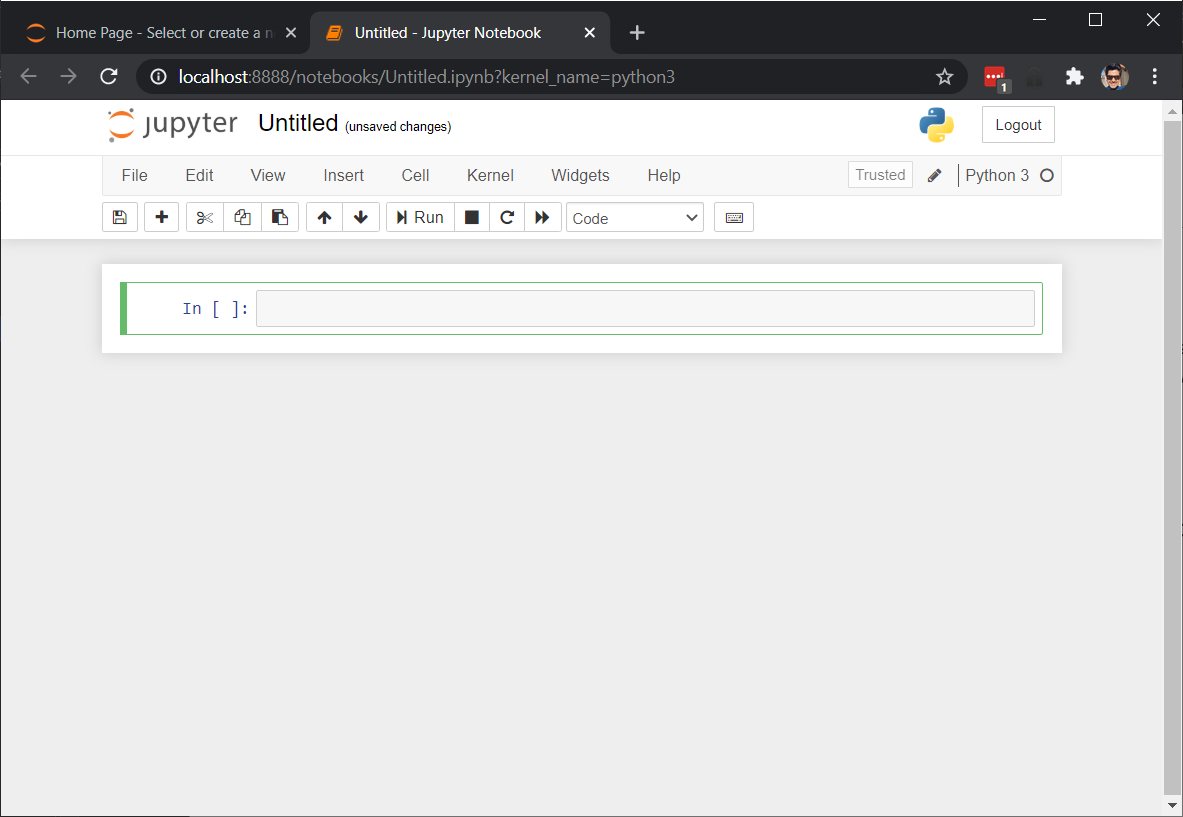Click the Trusted notebook indicator
This screenshot has width=1183, height=817.
[x=880, y=175]
